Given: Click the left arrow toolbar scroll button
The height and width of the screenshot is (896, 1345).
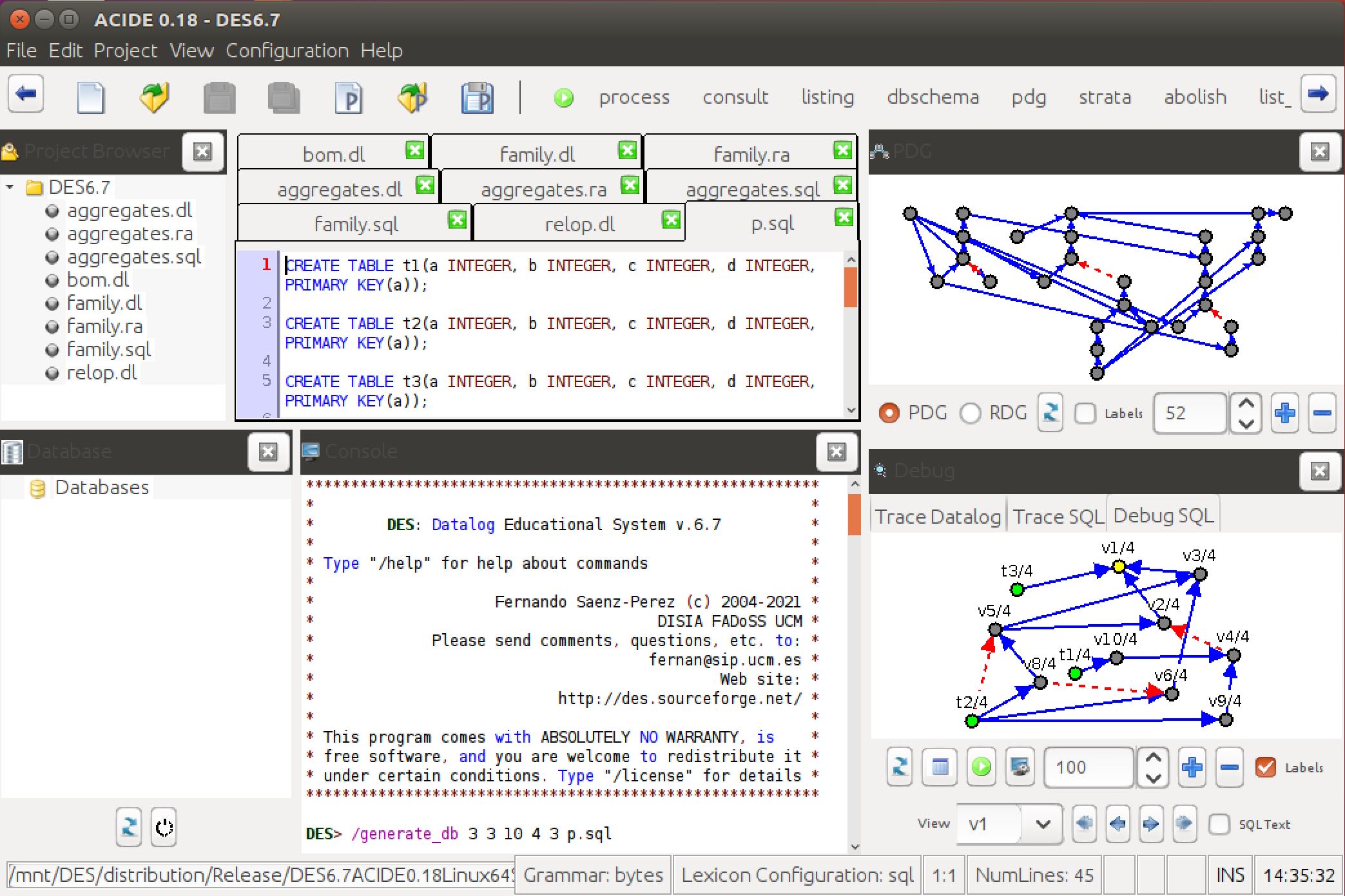Looking at the screenshot, I should coord(26,95).
